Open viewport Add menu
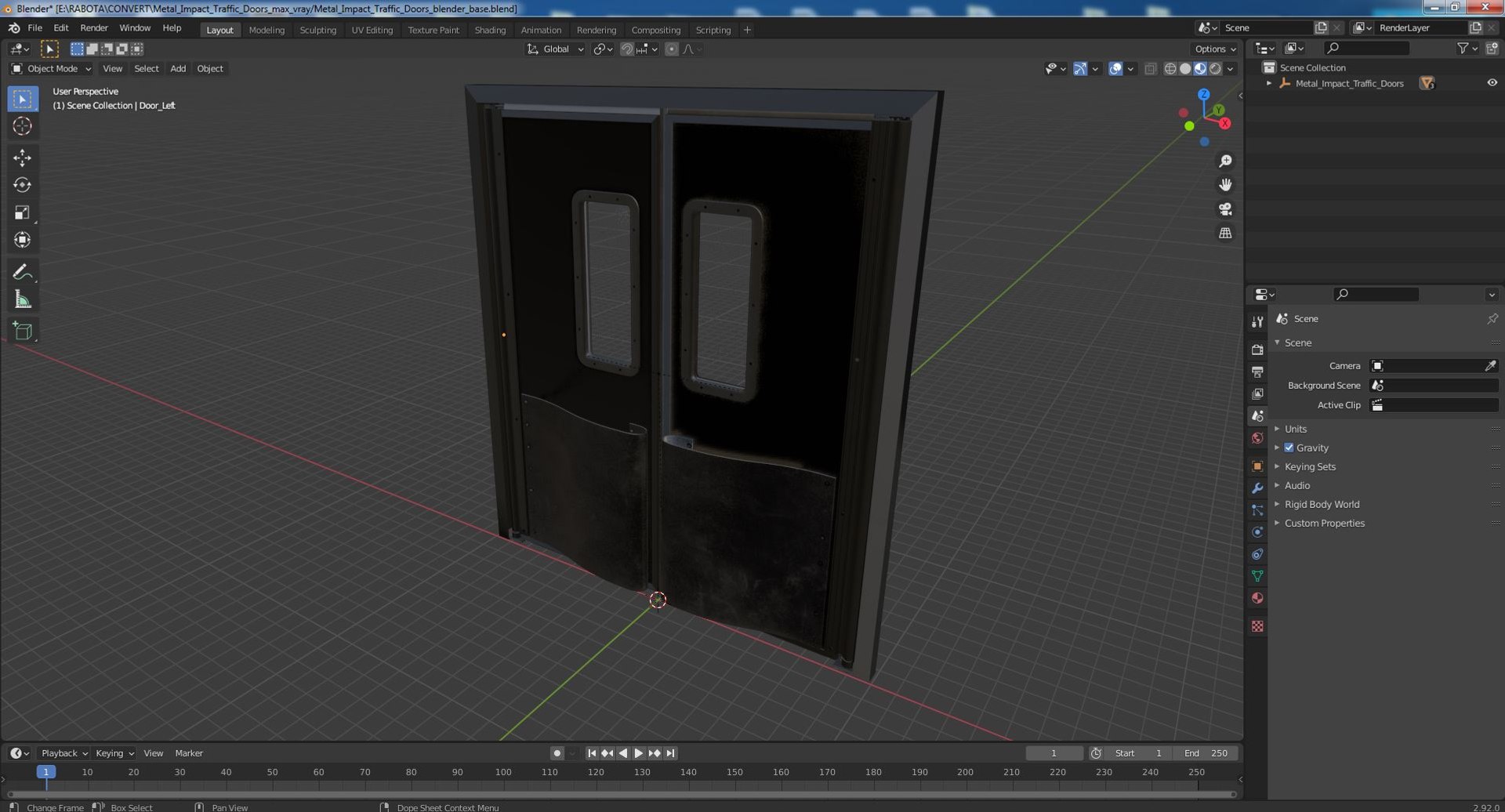Screen dimensions: 1505x812 coord(178,69)
